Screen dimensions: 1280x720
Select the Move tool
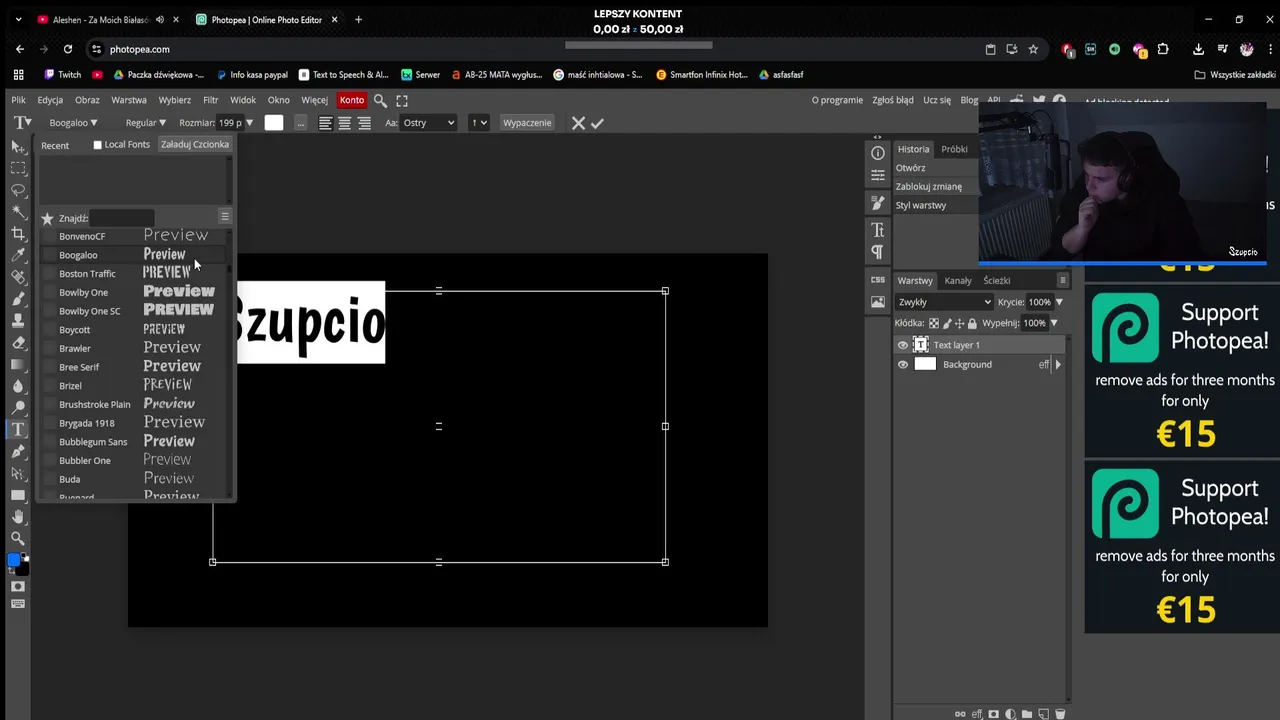point(18,147)
